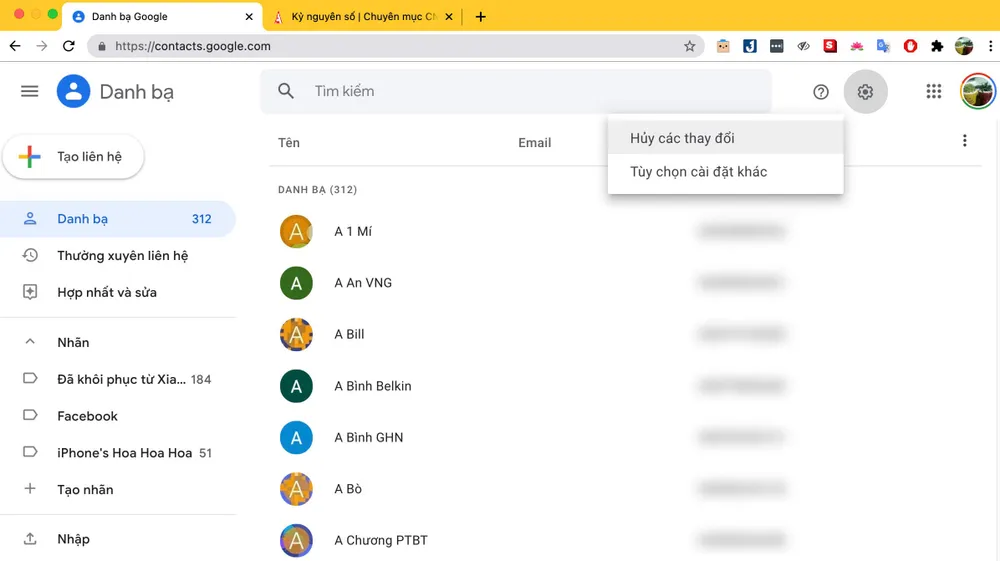
Task: Open the Facebook label
Action: coord(118,416)
